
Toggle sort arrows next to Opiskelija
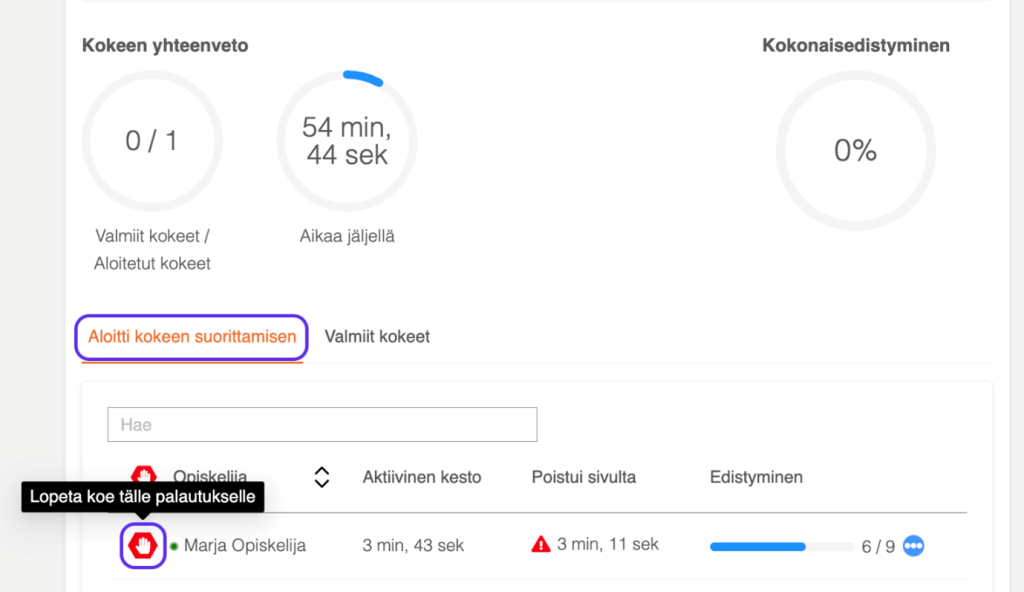pyautogui.click(x=321, y=477)
